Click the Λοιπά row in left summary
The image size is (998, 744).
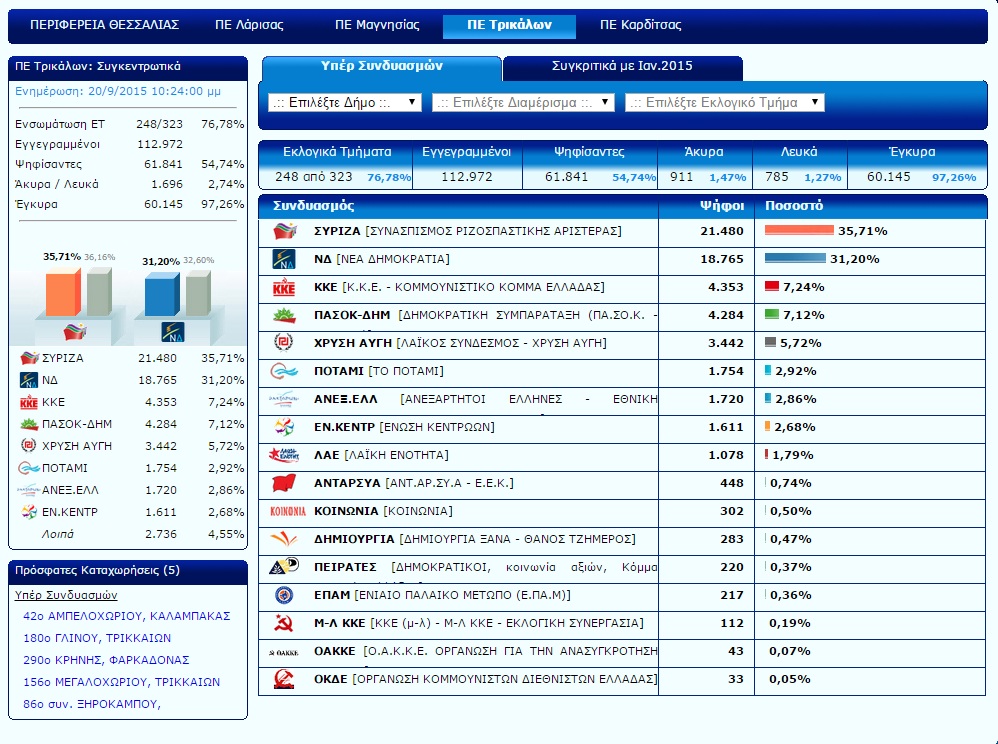pos(129,534)
